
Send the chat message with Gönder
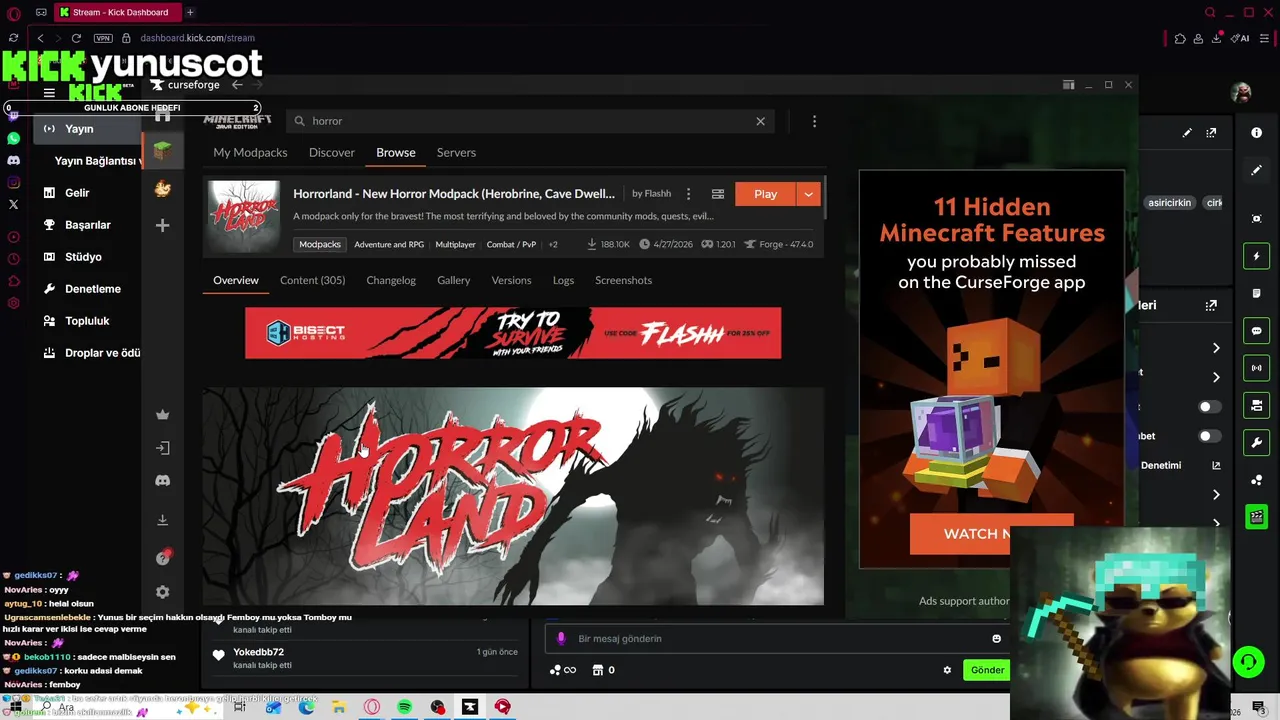coord(987,670)
